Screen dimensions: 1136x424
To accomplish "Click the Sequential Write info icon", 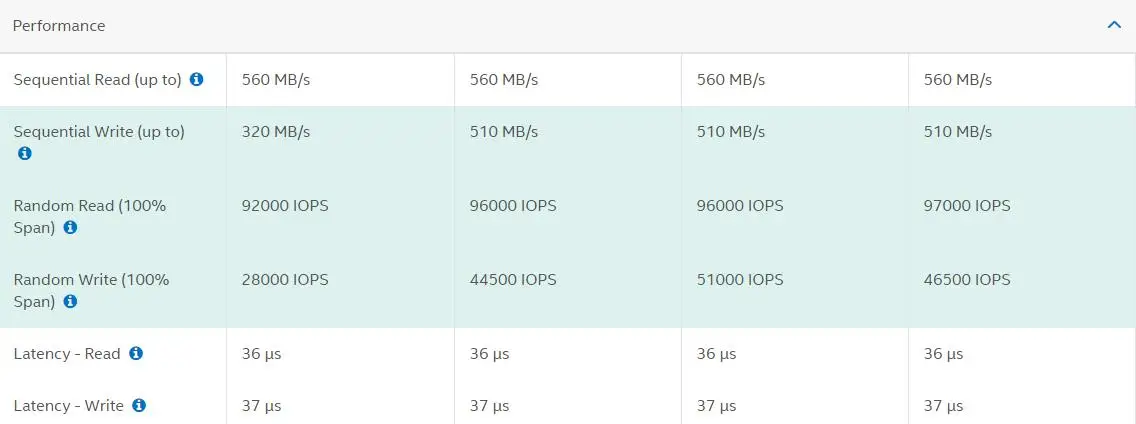I will tap(25, 153).
